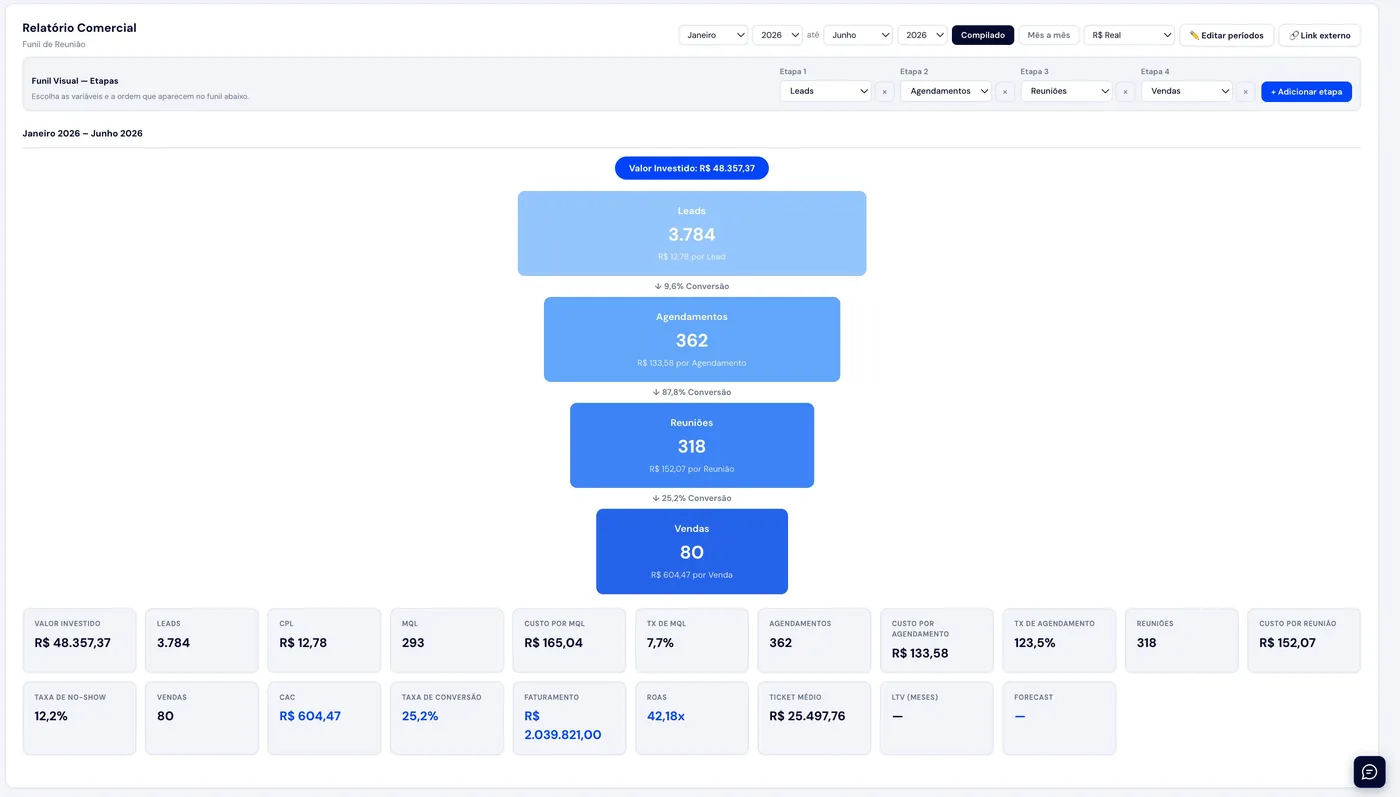
Task: Open the end month dropdown showing Junho
Action: click(858, 35)
